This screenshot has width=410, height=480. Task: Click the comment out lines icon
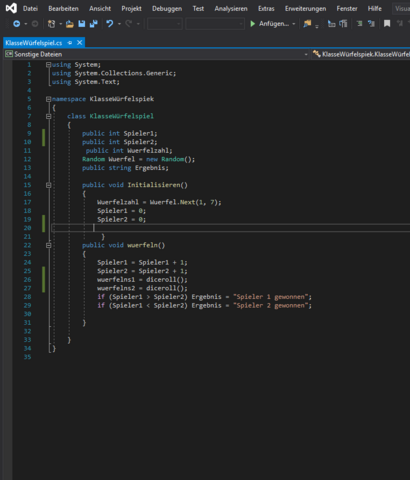359,24
